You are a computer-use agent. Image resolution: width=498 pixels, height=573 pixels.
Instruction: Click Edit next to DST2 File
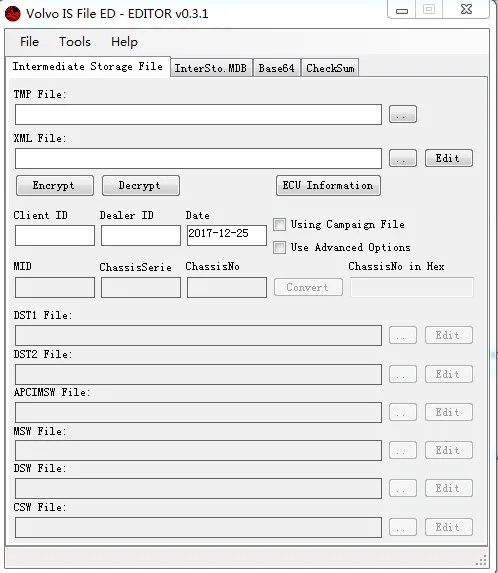tap(449, 374)
